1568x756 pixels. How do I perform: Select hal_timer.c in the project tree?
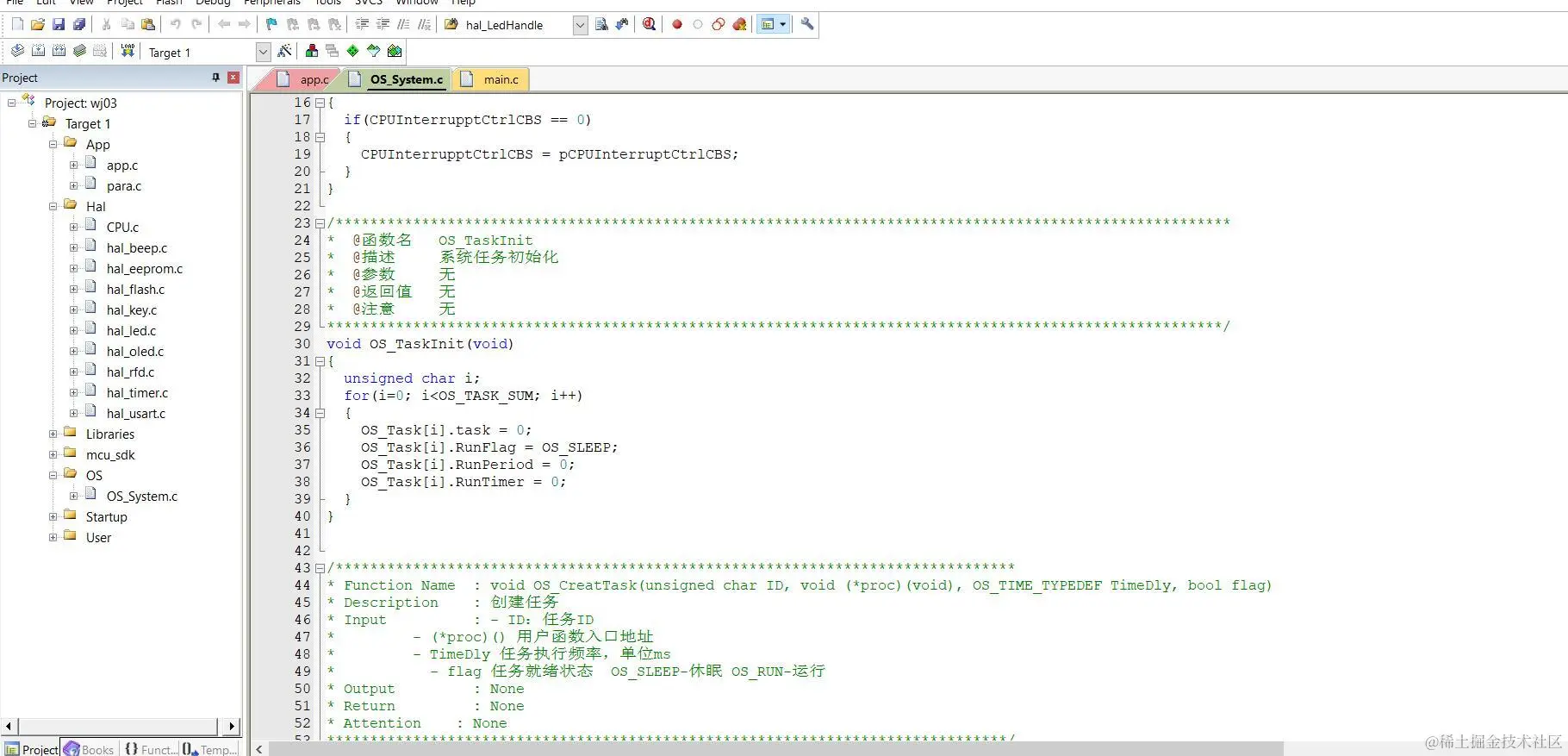click(x=138, y=393)
